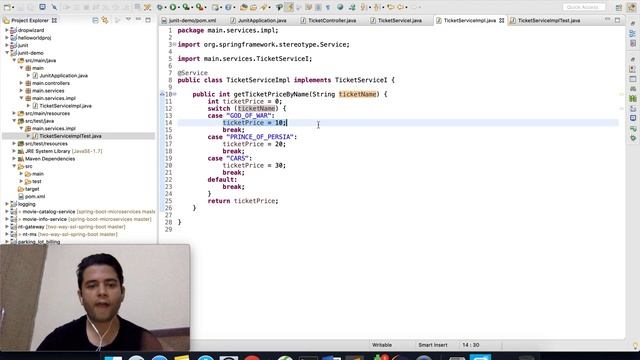Click the External Tools run icon

tap(199, 7)
